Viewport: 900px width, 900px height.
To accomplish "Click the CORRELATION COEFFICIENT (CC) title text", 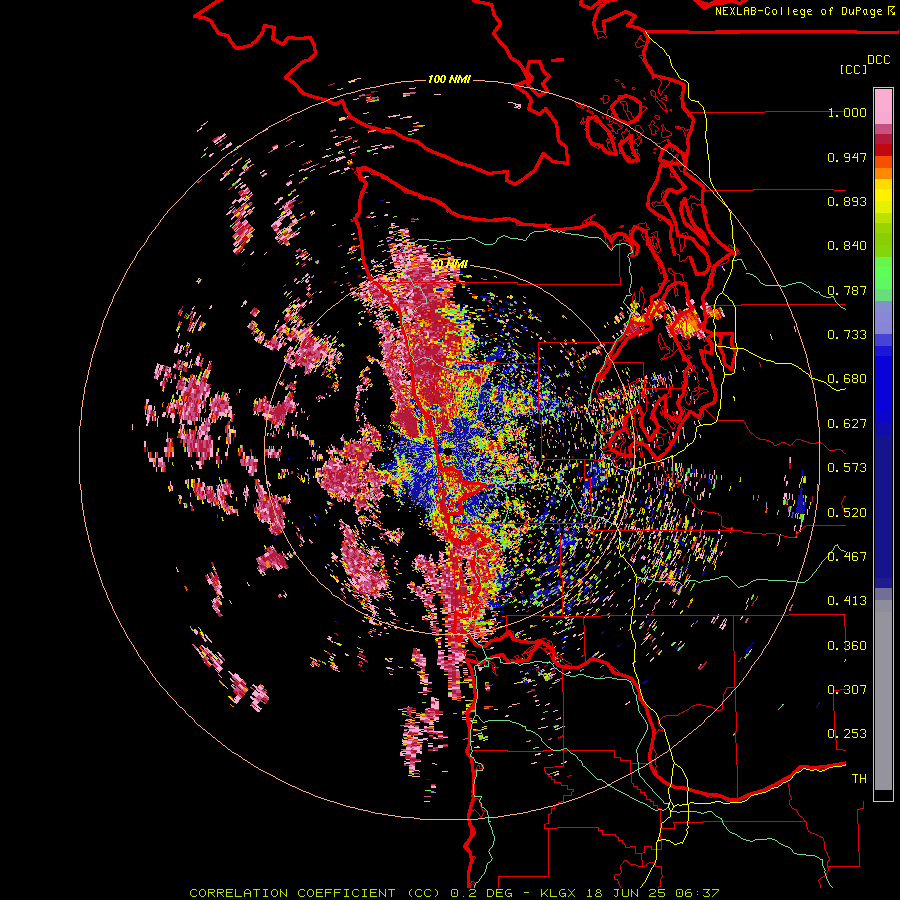I will coord(316,893).
